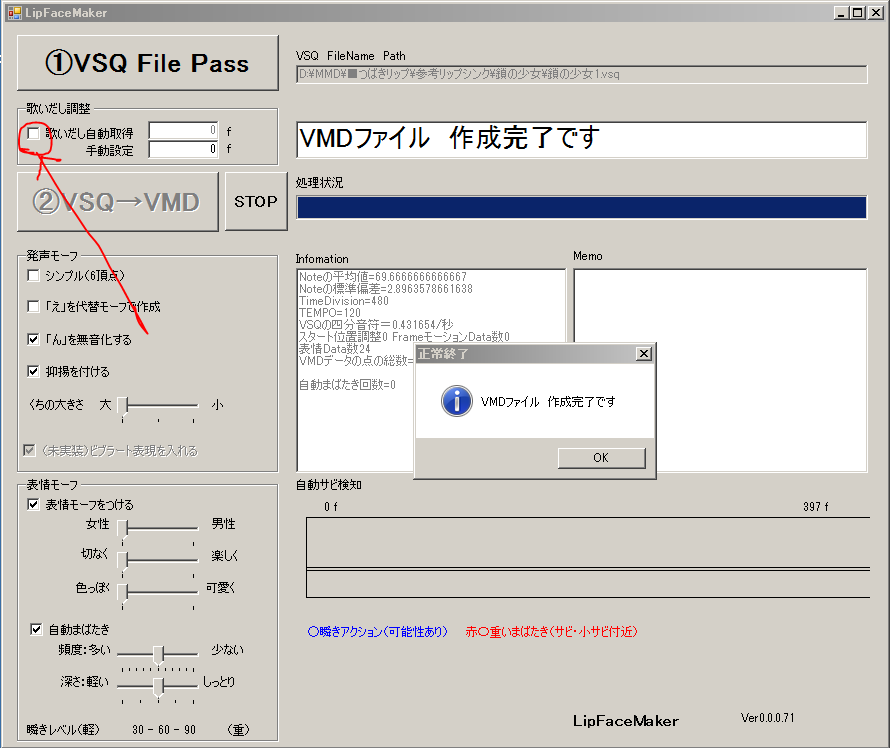Click the red 重いまばたき legend text
The width and height of the screenshot is (890, 748).
coord(552,632)
